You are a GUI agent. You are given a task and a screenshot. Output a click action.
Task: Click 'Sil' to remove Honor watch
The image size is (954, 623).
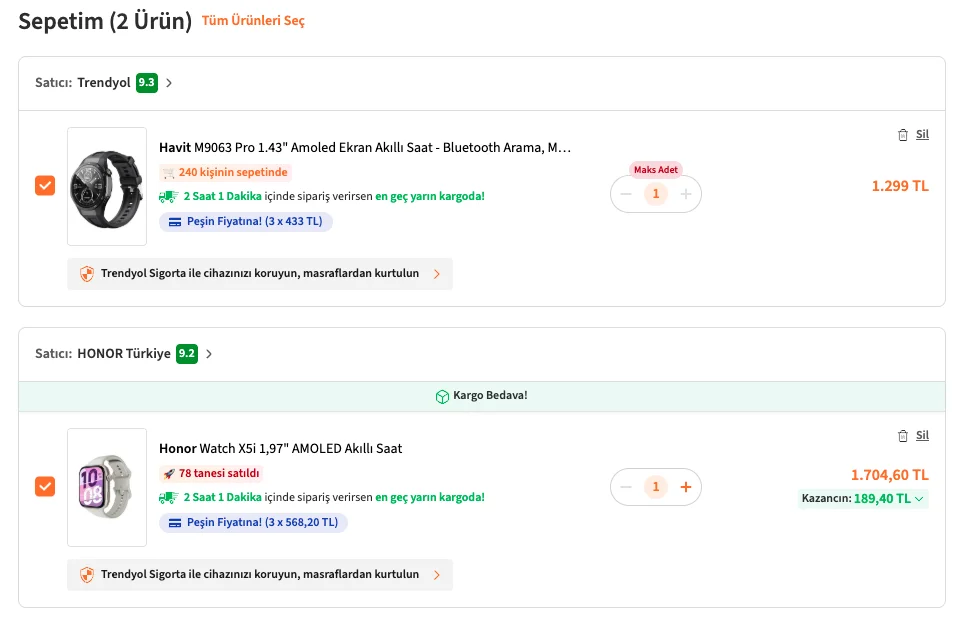pos(922,436)
